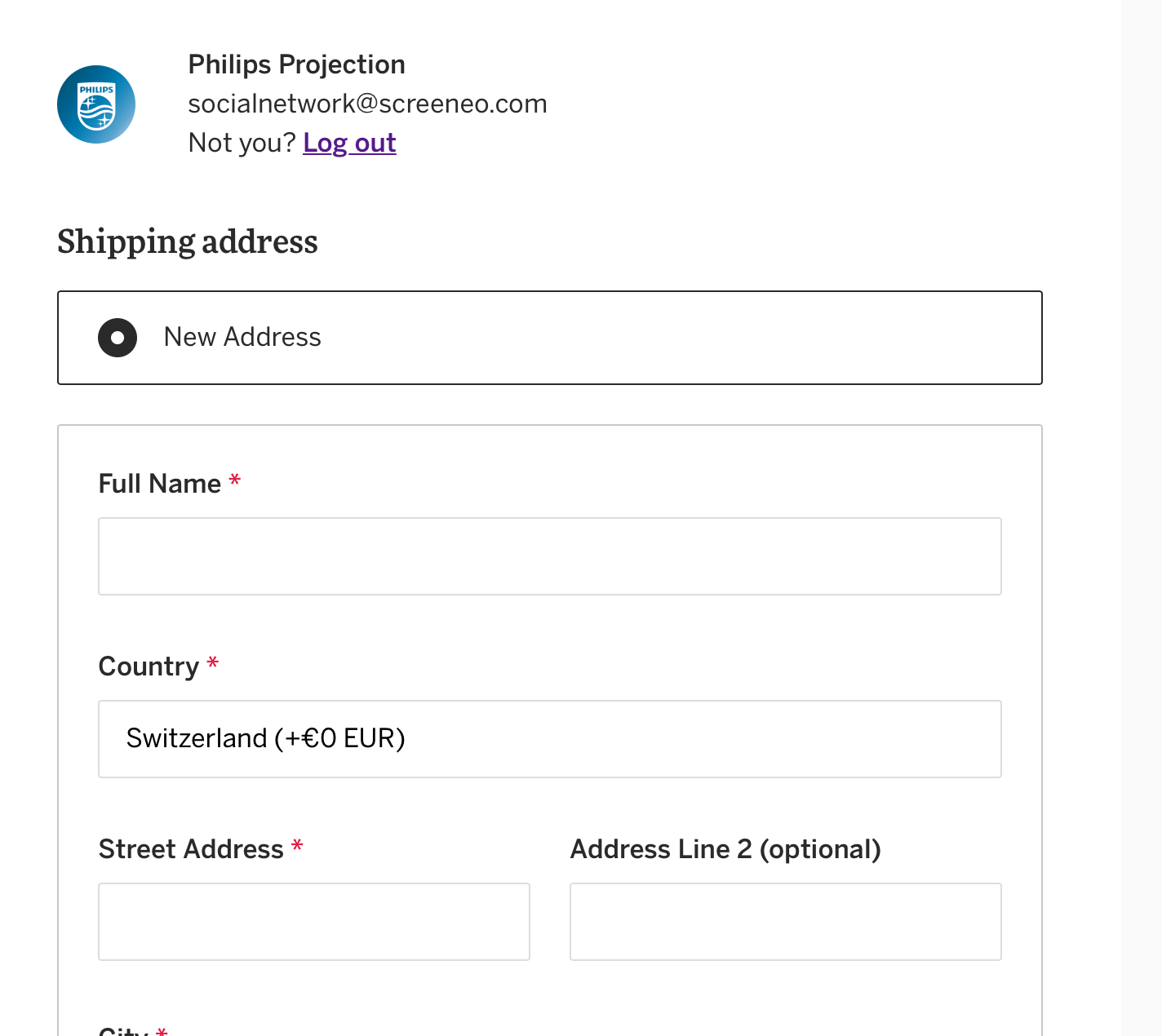The image size is (1162, 1036).
Task: Select the New Address radio button
Action: tap(118, 338)
